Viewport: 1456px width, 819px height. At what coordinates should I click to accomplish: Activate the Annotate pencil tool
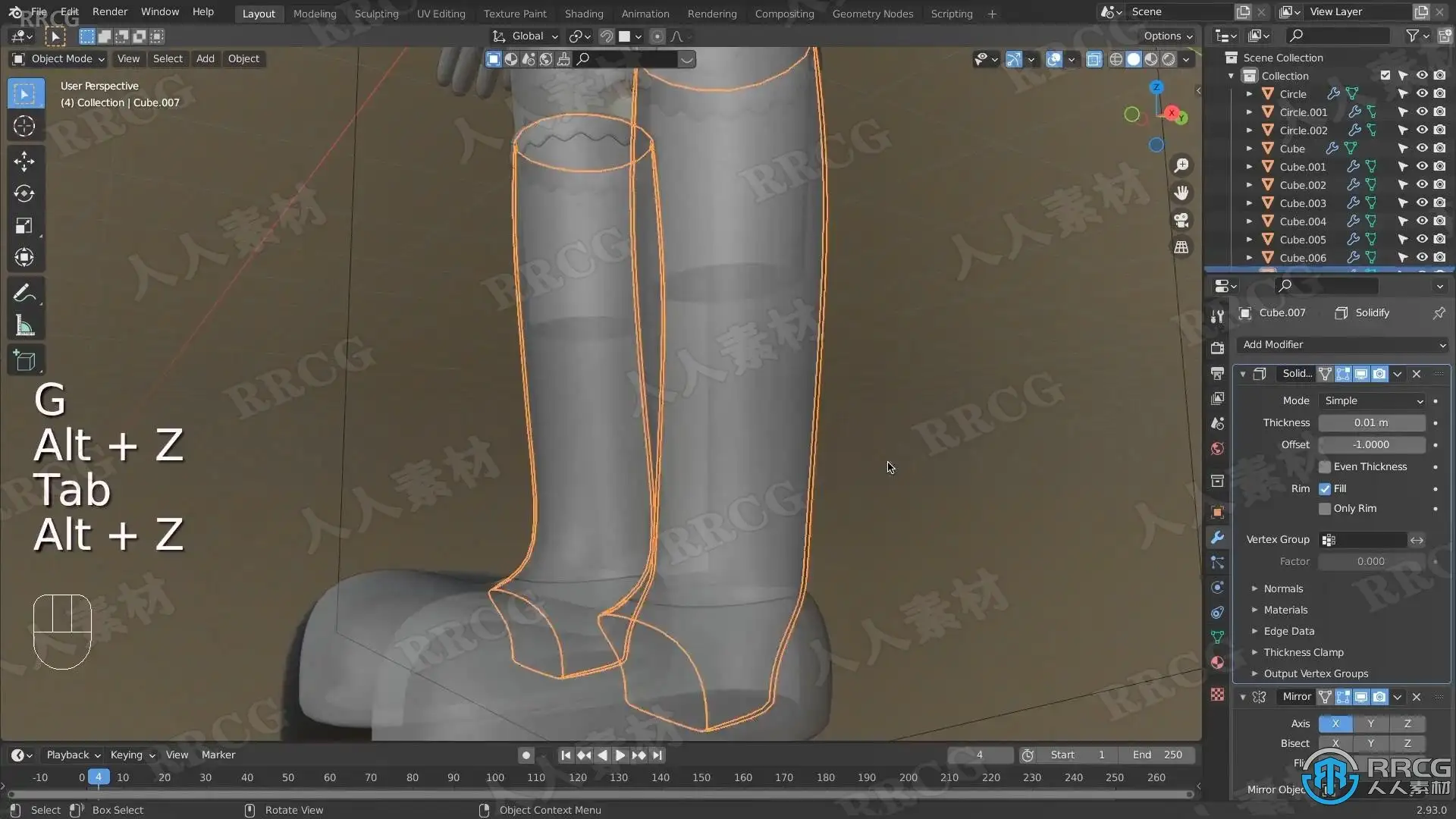click(x=24, y=293)
